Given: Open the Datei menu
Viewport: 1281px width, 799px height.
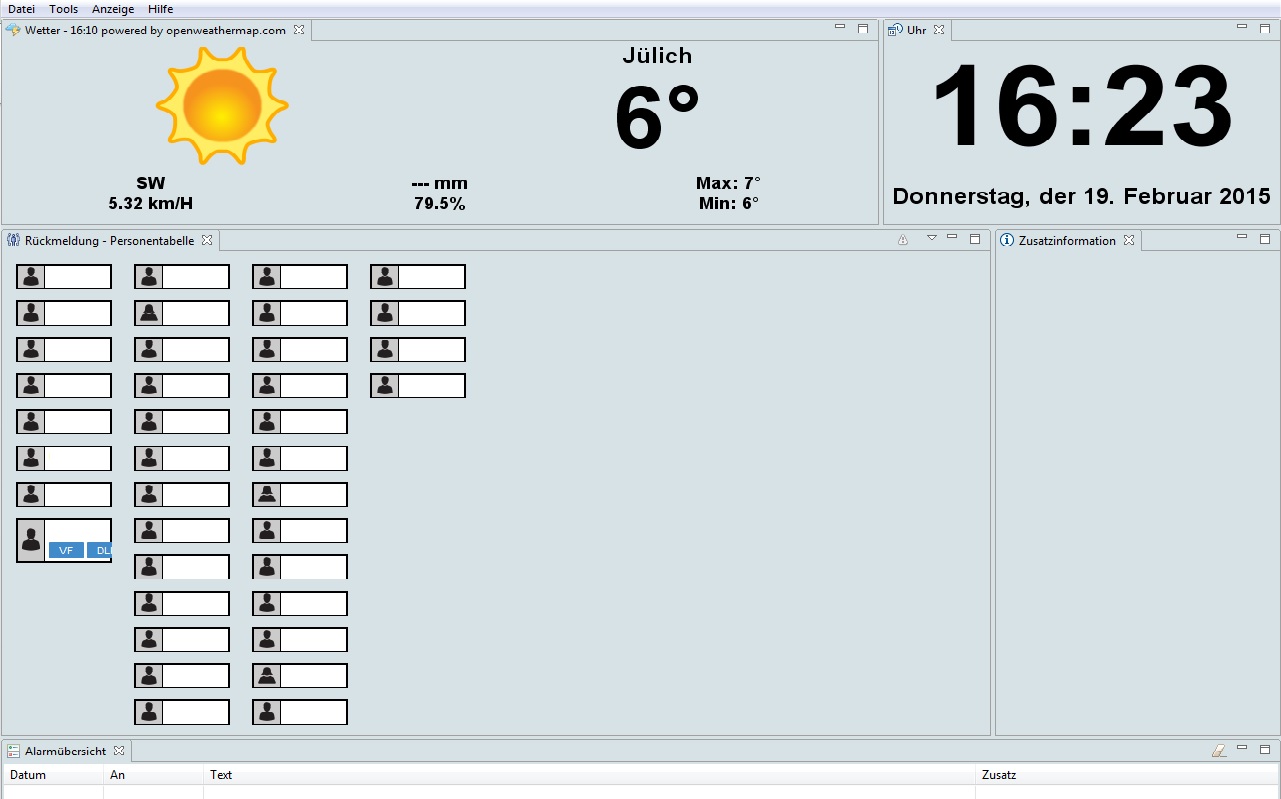Looking at the screenshot, I should tap(21, 9).
